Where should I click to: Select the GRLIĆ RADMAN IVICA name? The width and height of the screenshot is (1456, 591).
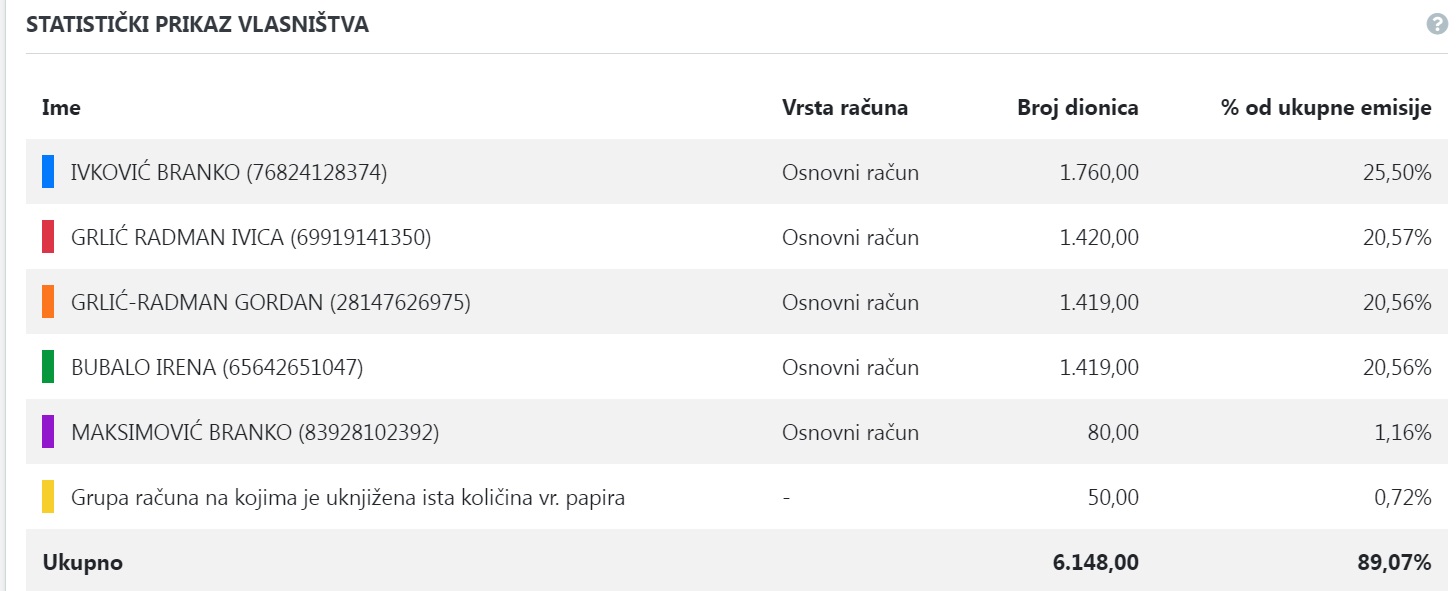pyautogui.click(x=251, y=237)
